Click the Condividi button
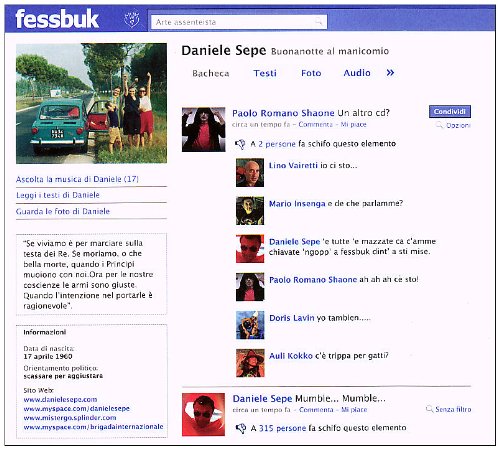 coord(450,112)
